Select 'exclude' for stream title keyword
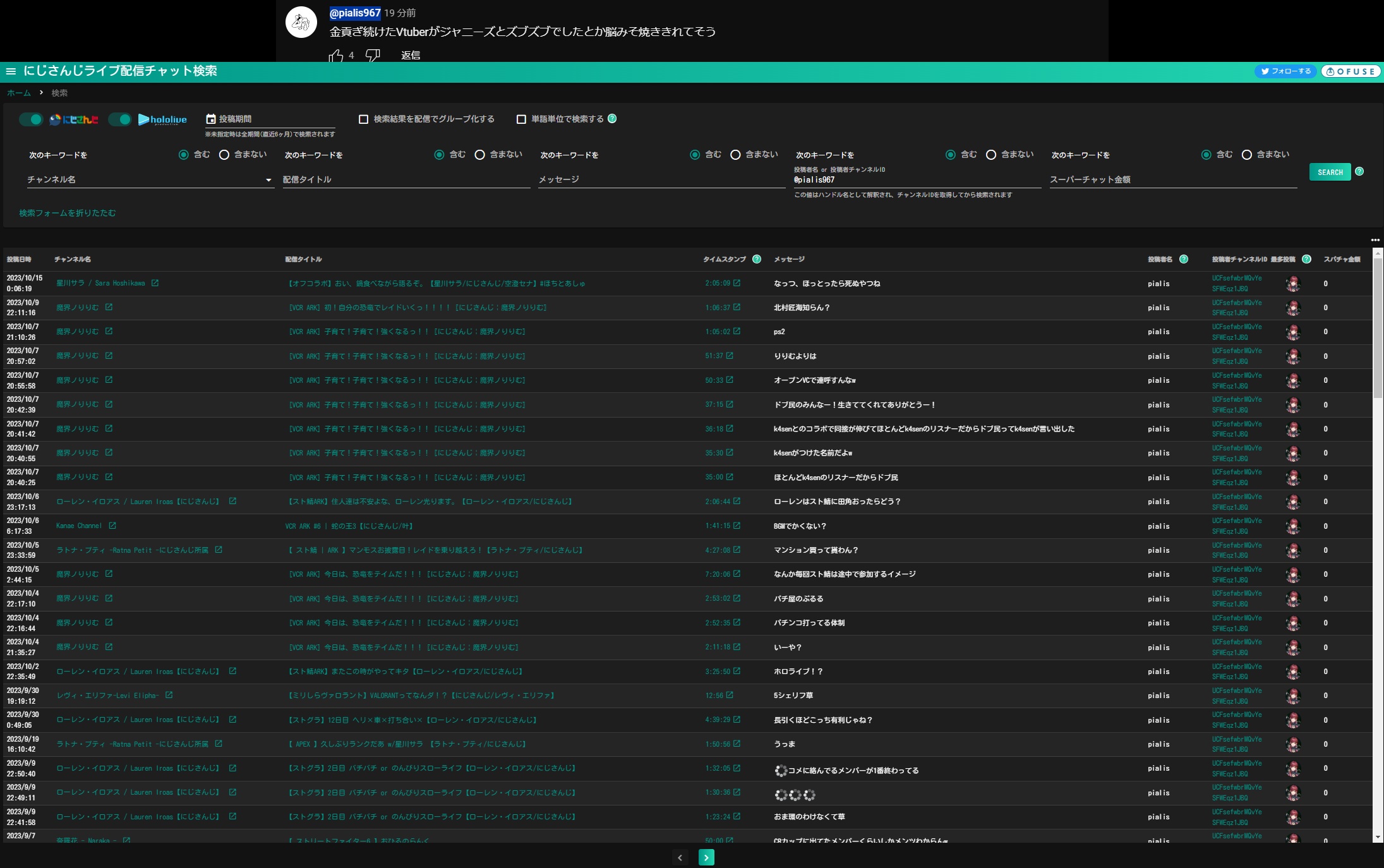1384x868 pixels. (x=479, y=155)
